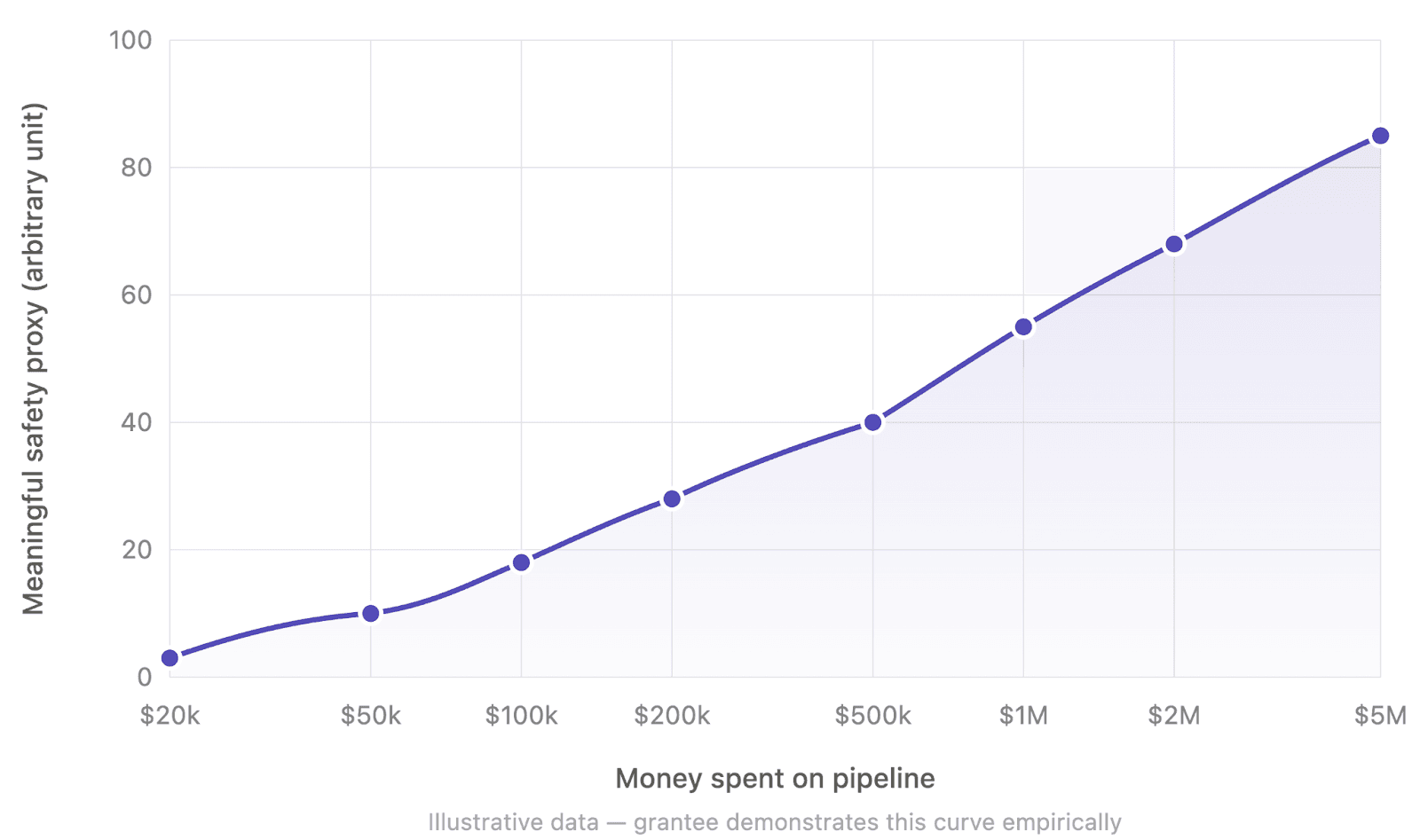The width and height of the screenshot is (1420, 840).
Task: Click the data point at $2M
Action: (x=1174, y=244)
